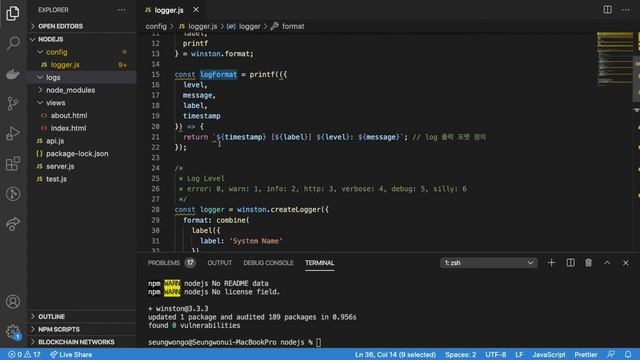This screenshot has width=640, height=360.
Task: Click the highlighted logFormat identifier
Action: tap(218, 74)
